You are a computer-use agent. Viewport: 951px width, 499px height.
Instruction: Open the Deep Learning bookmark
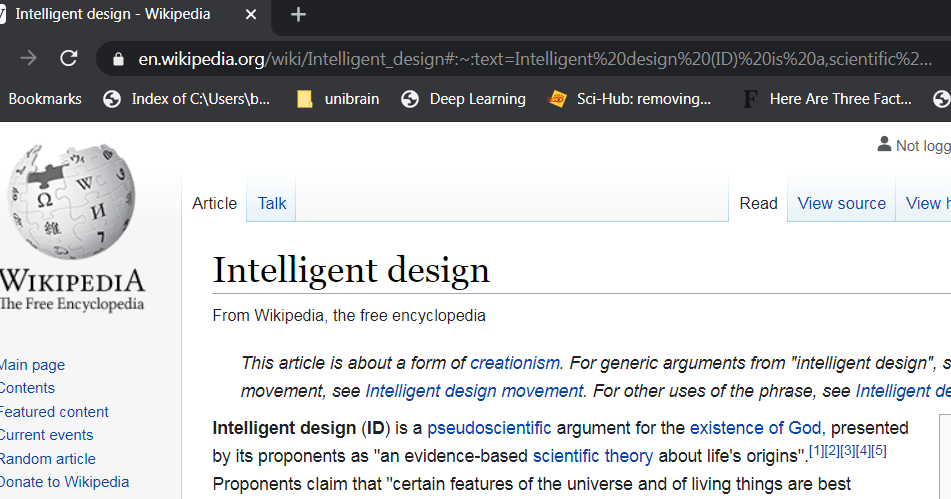(x=464, y=99)
